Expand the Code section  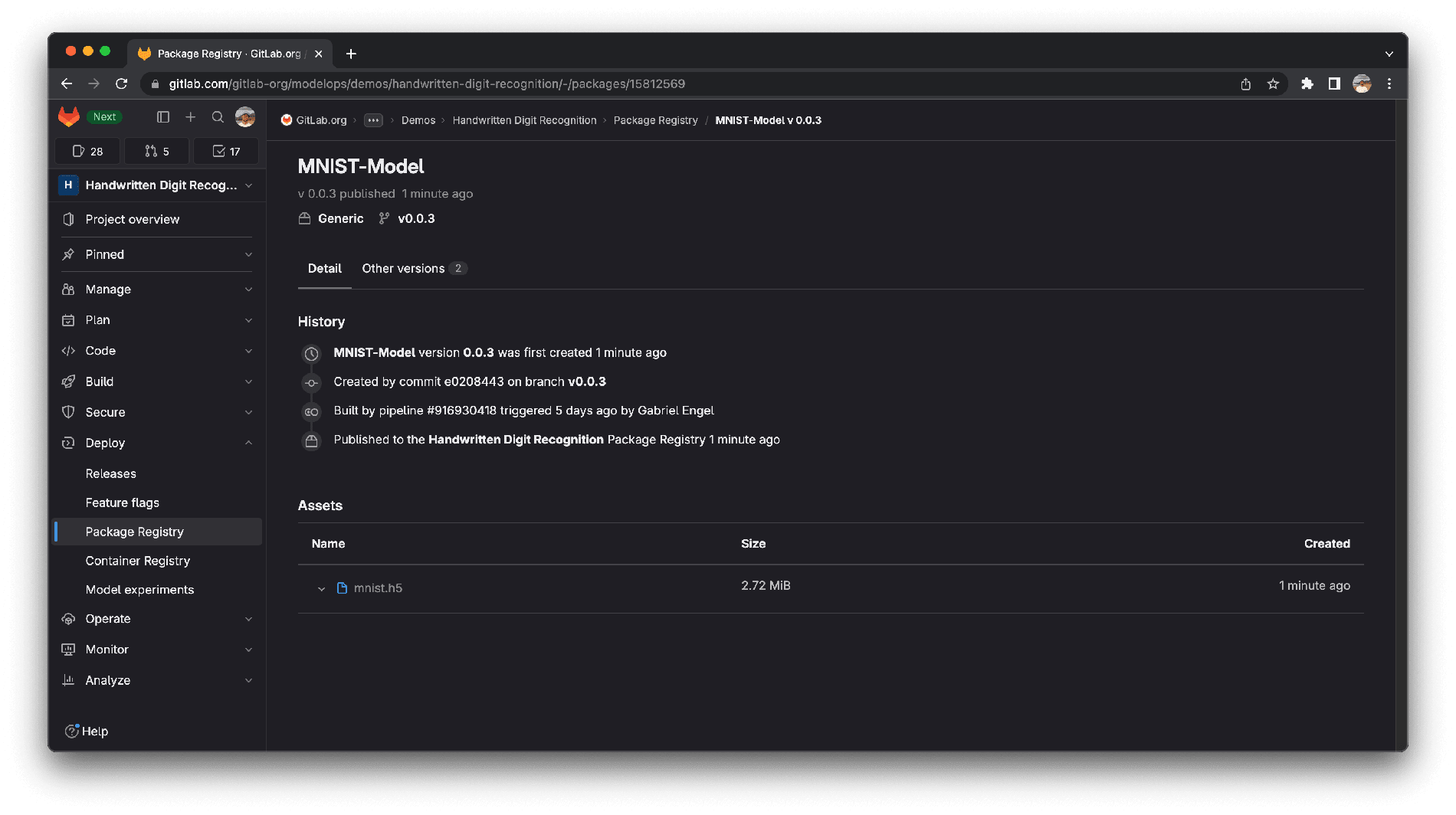158,351
